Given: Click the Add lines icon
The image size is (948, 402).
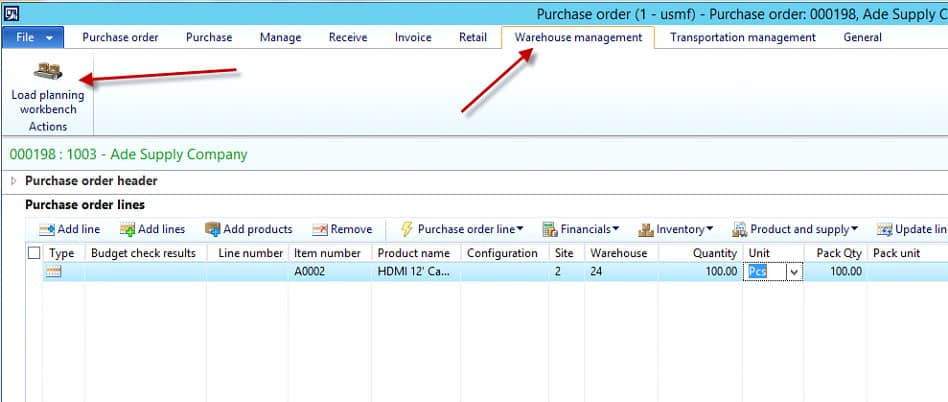Looking at the screenshot, I should tap(128, 230).
